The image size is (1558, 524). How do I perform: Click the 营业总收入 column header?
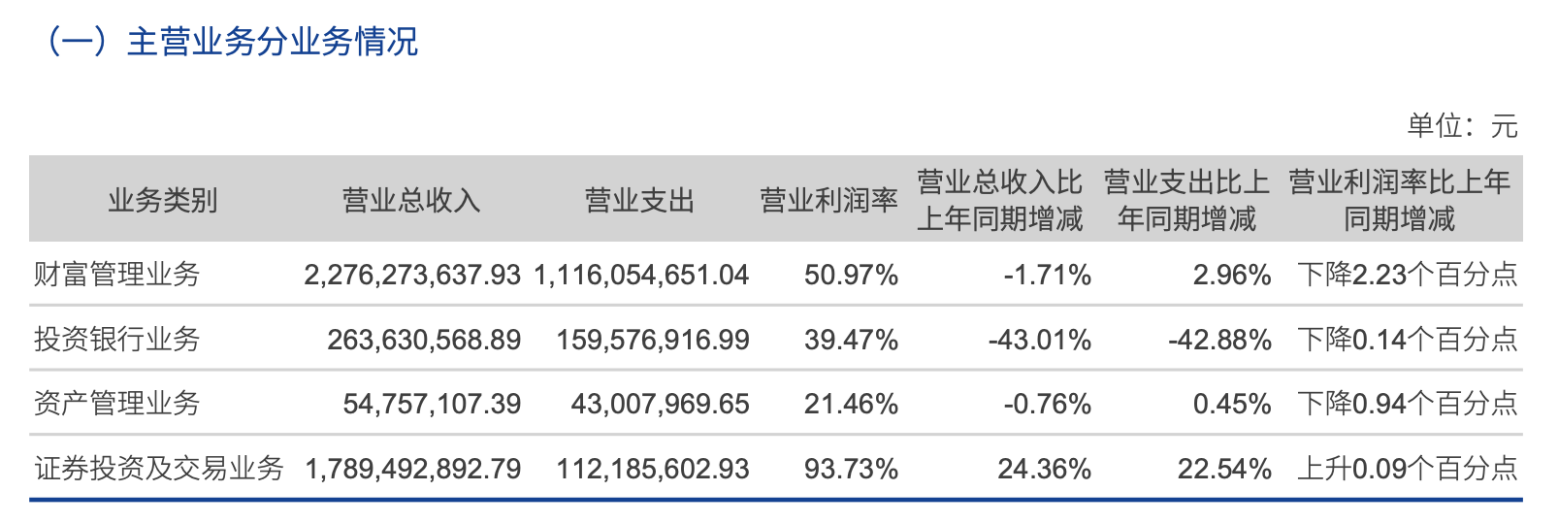click(411, 202)
